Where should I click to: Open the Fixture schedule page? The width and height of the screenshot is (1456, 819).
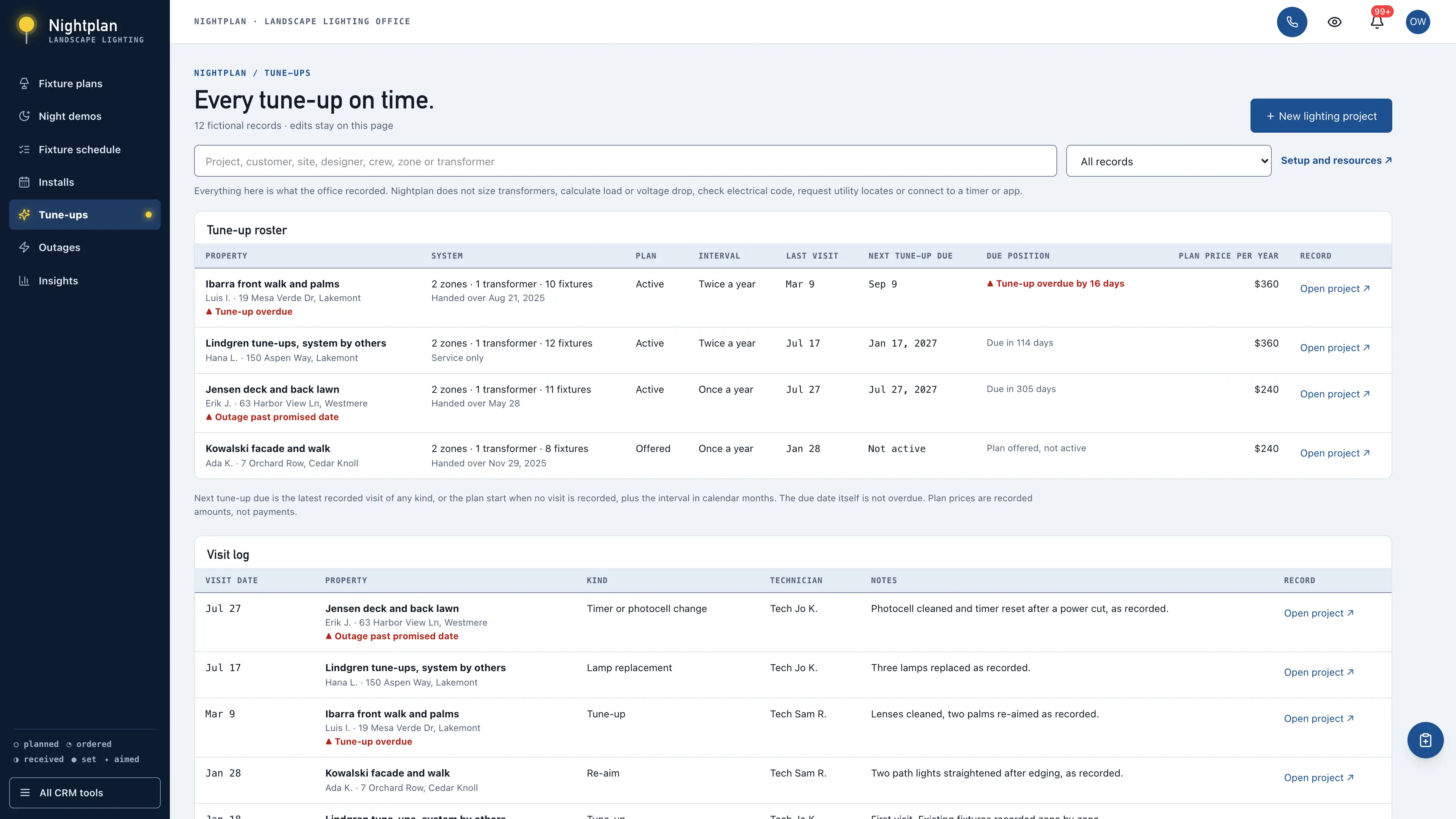coord(85,150)
